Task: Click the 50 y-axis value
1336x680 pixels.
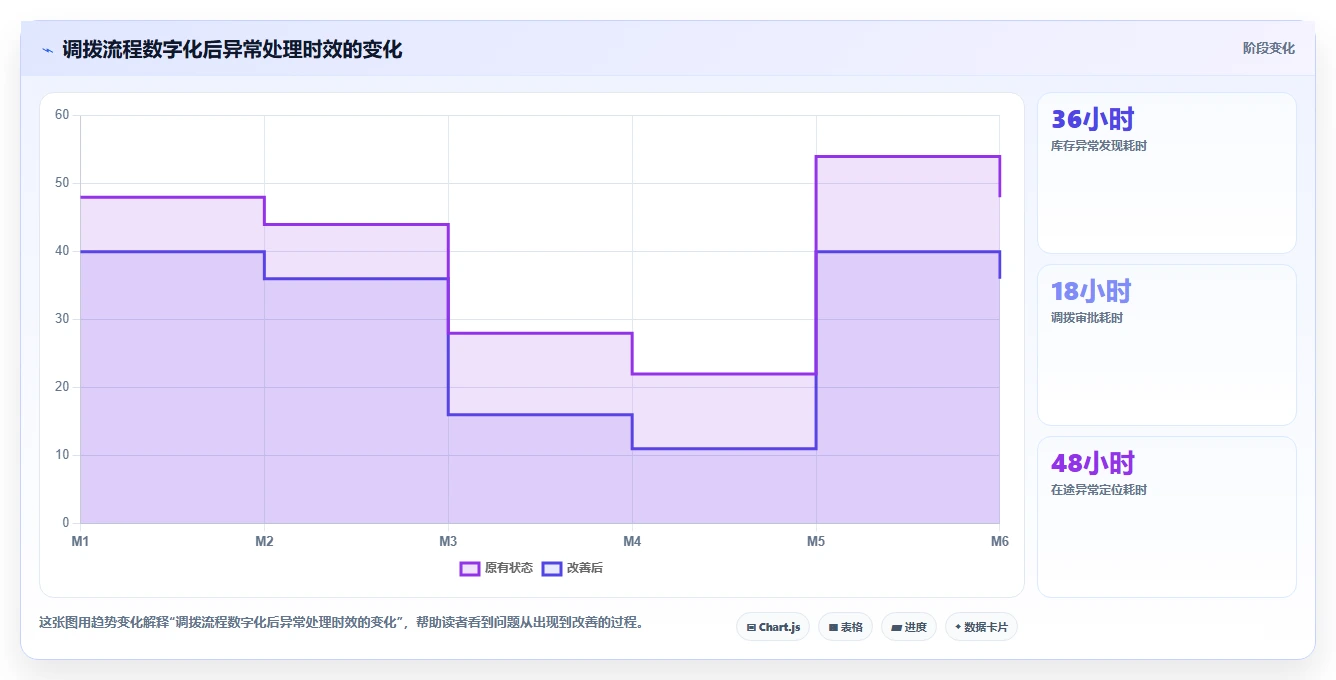Action: (62, 183)
